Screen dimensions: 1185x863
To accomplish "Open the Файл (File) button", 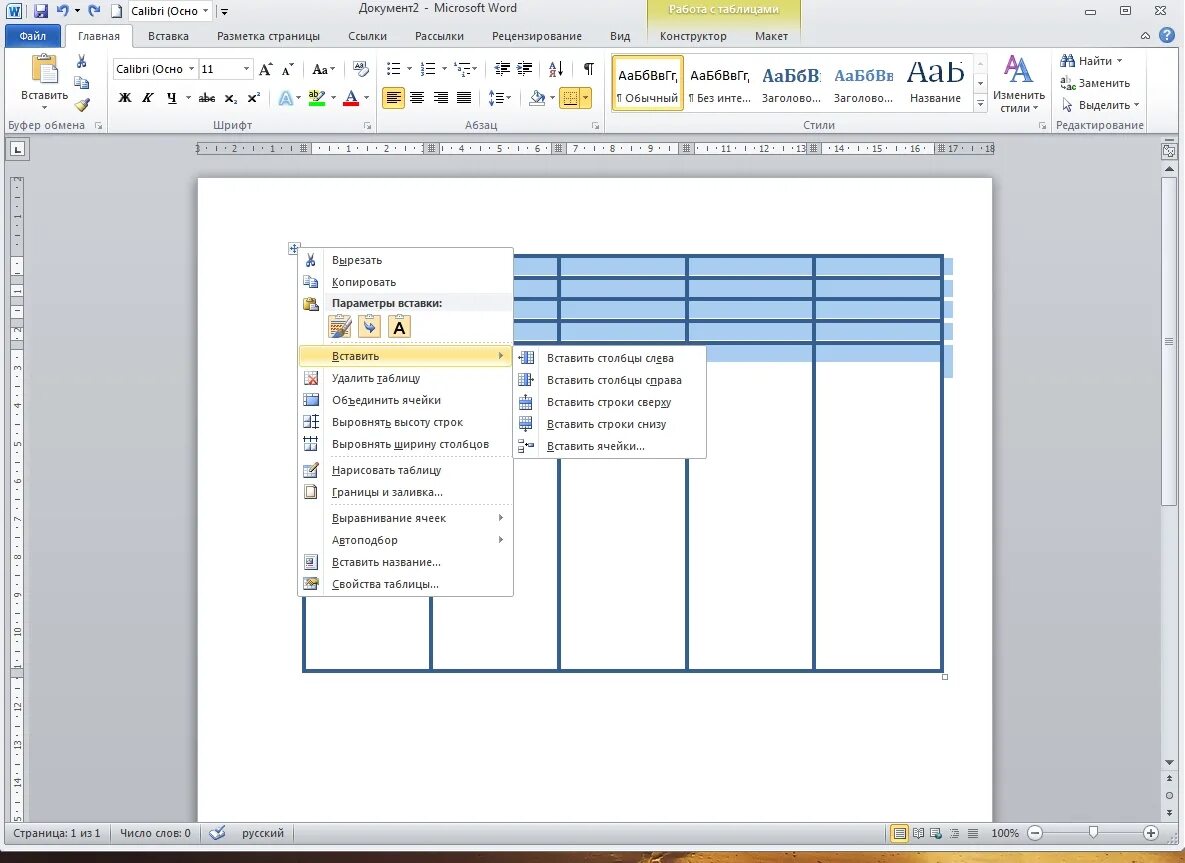I will point(32,36).
